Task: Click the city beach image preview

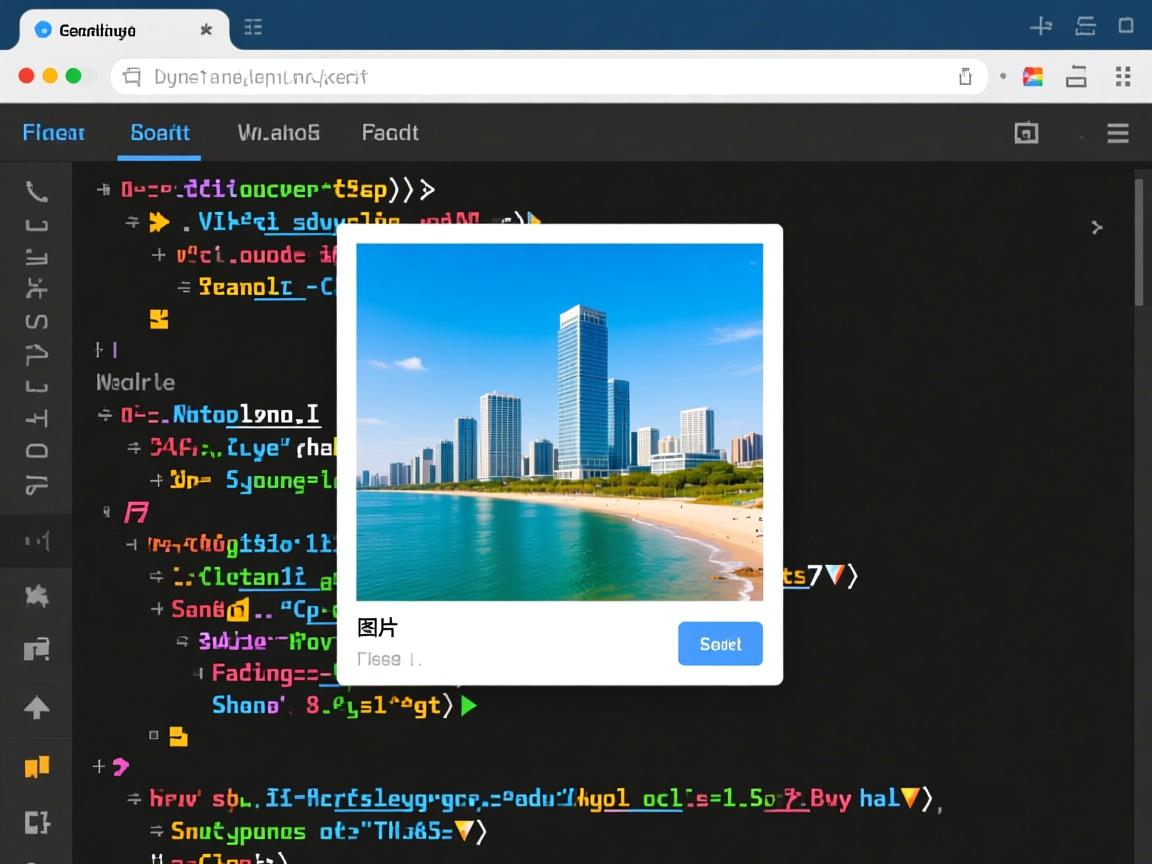Action: pyautogui.click(x=559, y=421)
